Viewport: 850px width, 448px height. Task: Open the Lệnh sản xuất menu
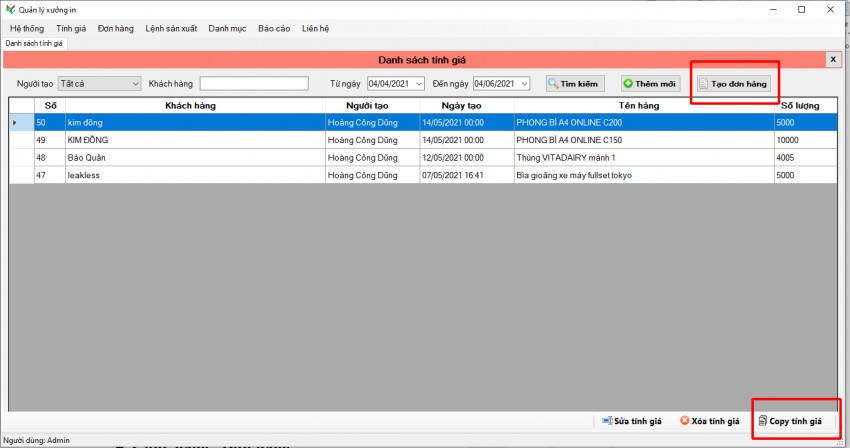[171, 28]
